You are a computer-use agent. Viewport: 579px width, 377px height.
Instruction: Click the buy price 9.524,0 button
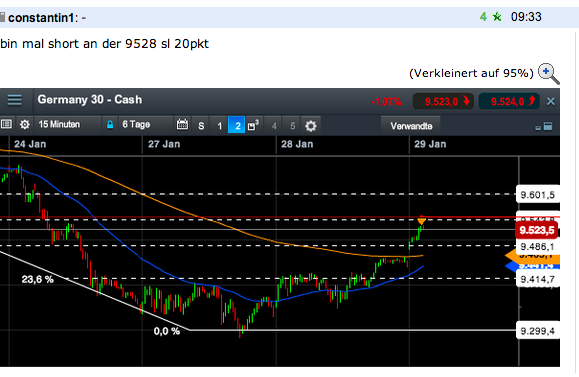coord(510,101)
